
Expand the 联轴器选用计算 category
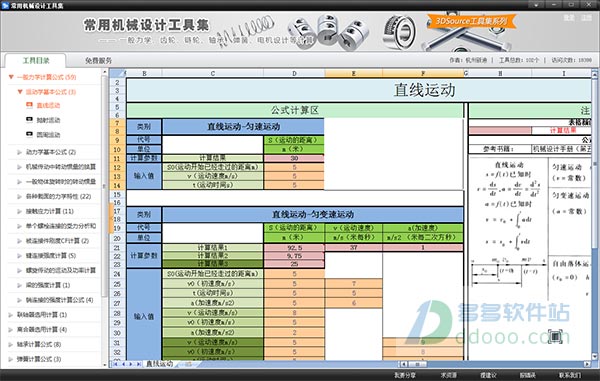(11, 315)
